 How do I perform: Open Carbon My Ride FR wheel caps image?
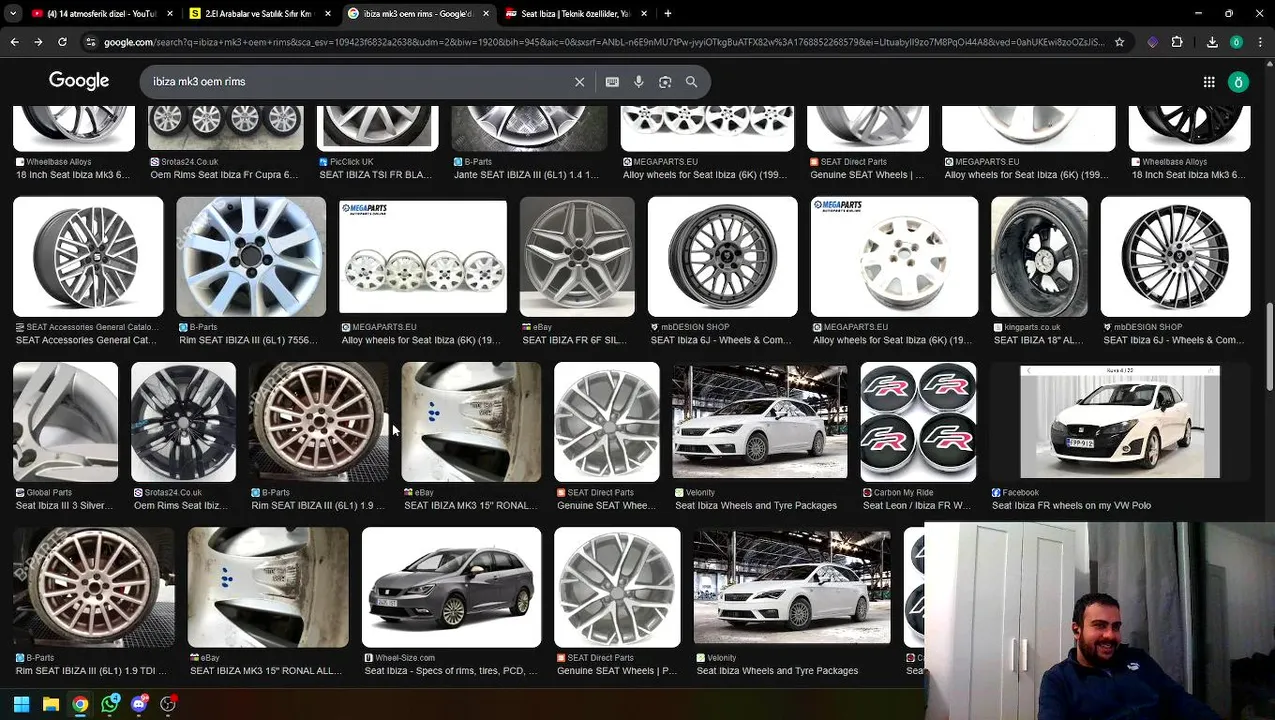[918, 422]
